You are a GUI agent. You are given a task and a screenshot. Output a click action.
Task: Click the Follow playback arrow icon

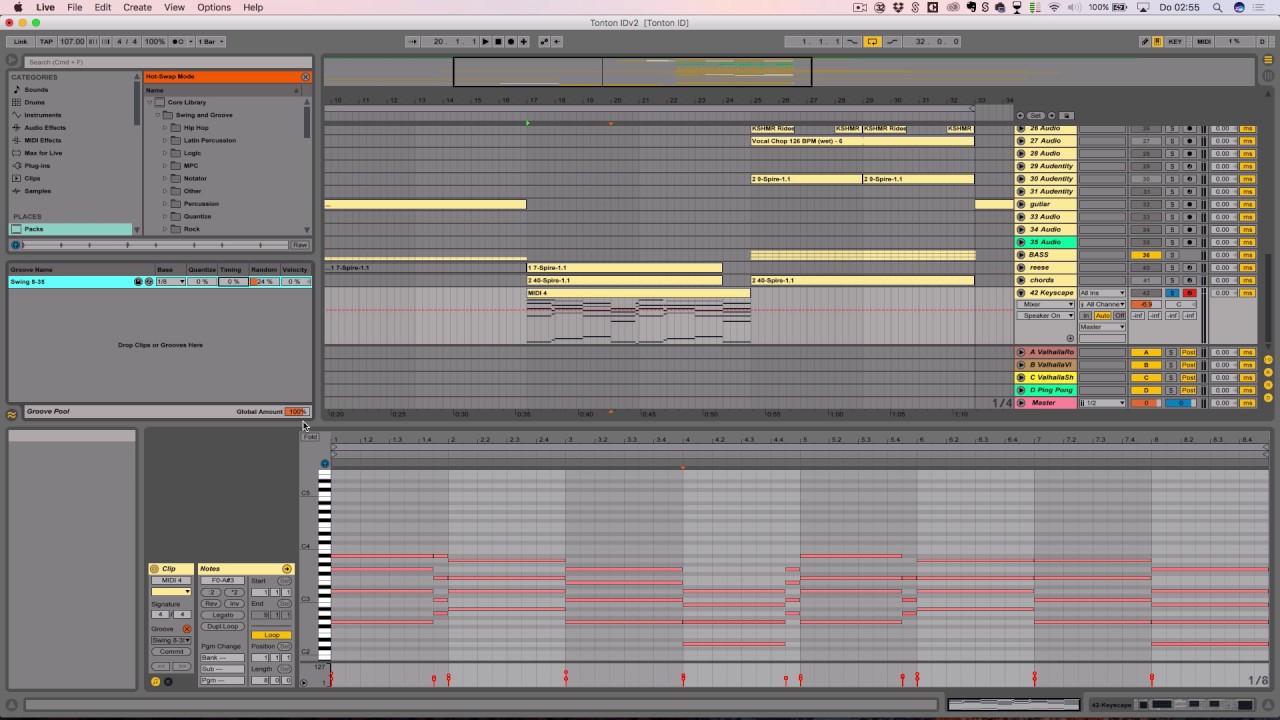pos(412,42)
